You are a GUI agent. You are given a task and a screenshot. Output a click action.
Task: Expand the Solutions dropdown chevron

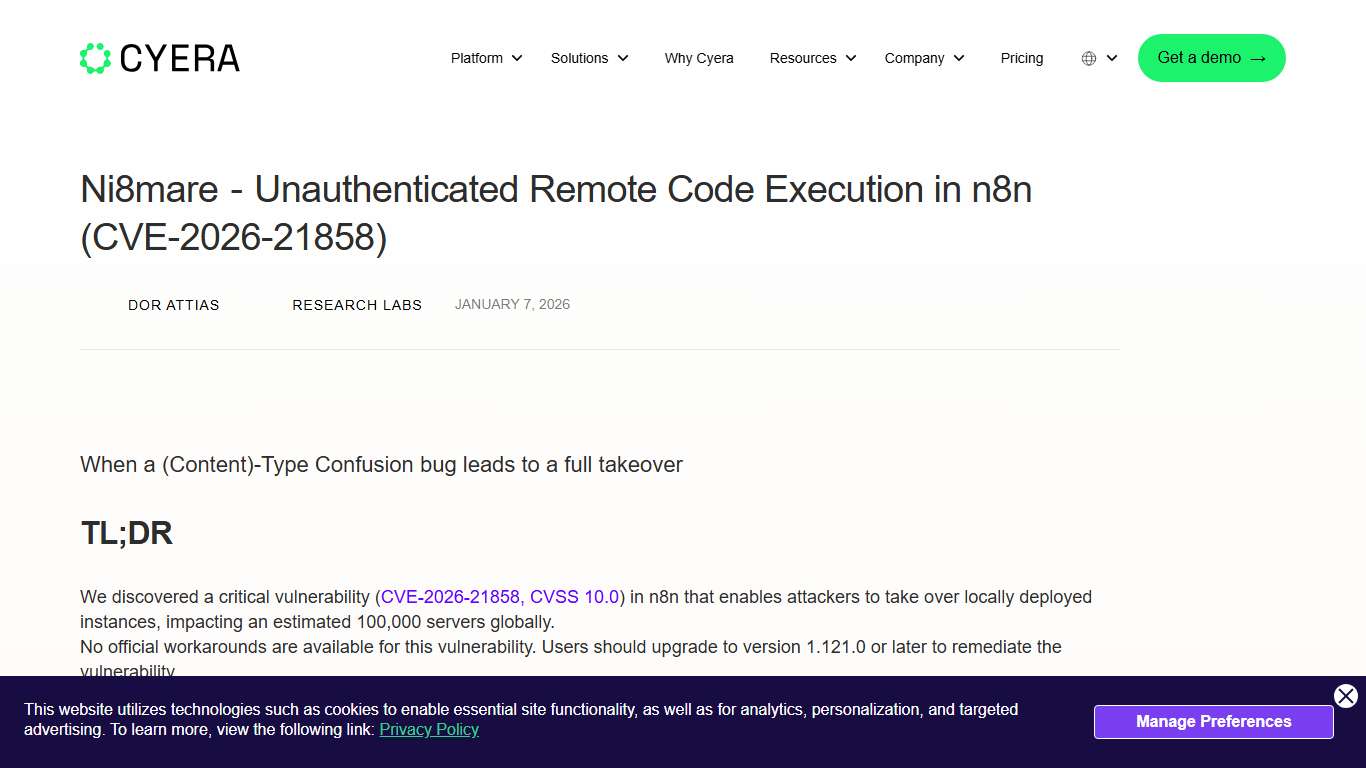click(622, 58)
